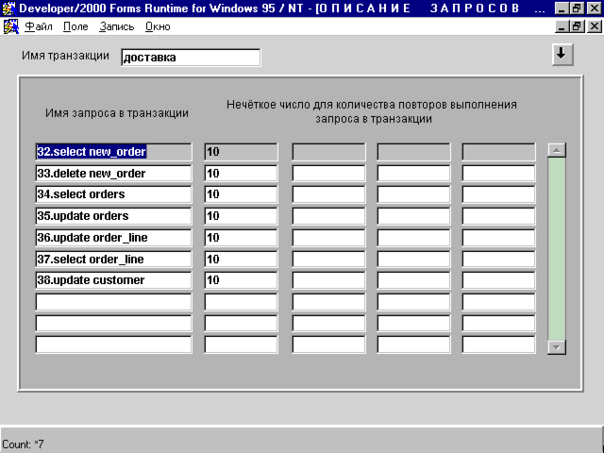
Task: Click the green scrollbar track of the list
Action: click(x=556, y=249)
